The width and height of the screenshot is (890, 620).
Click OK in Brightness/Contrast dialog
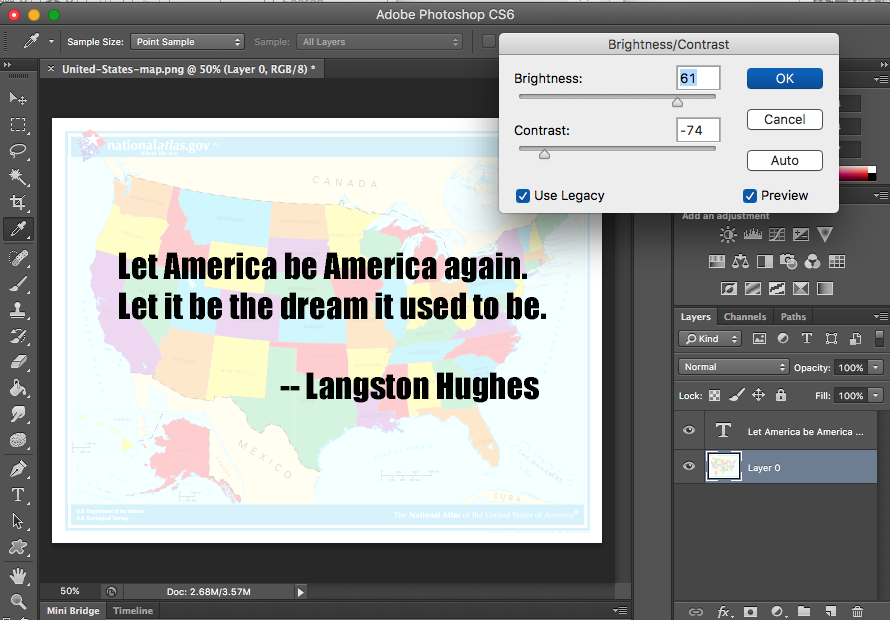[x=784, y=78]
